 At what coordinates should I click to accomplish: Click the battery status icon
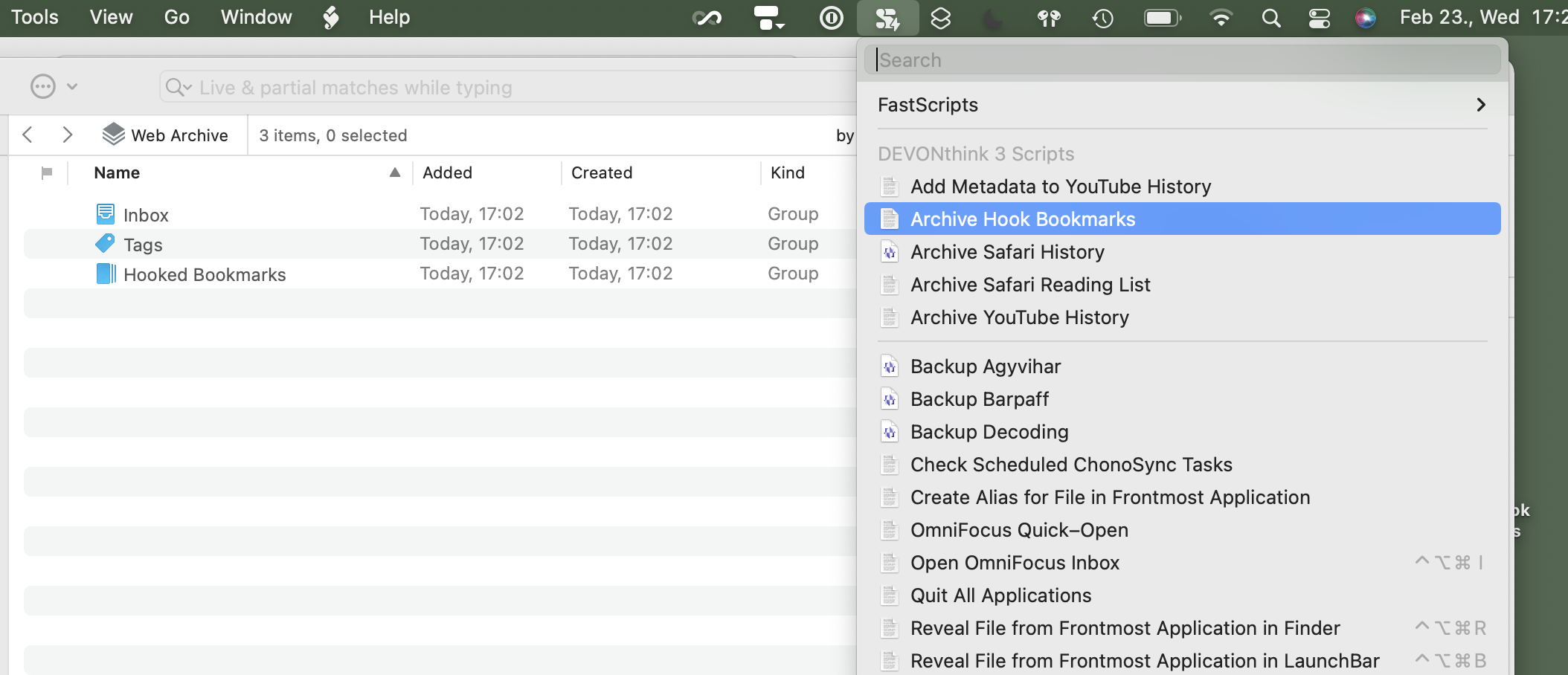click(1163, 18)
